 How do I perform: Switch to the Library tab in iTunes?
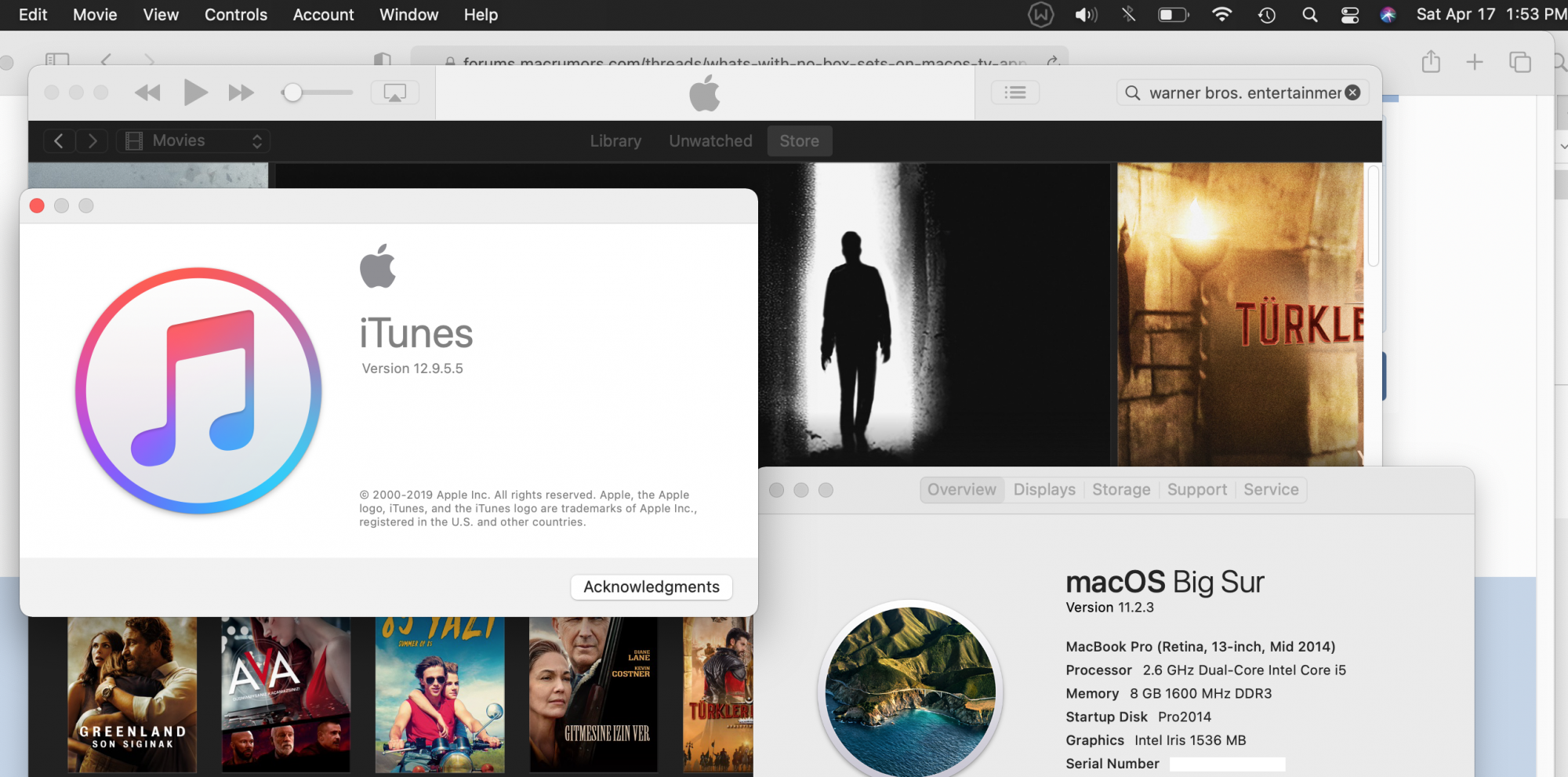[615, 141]
